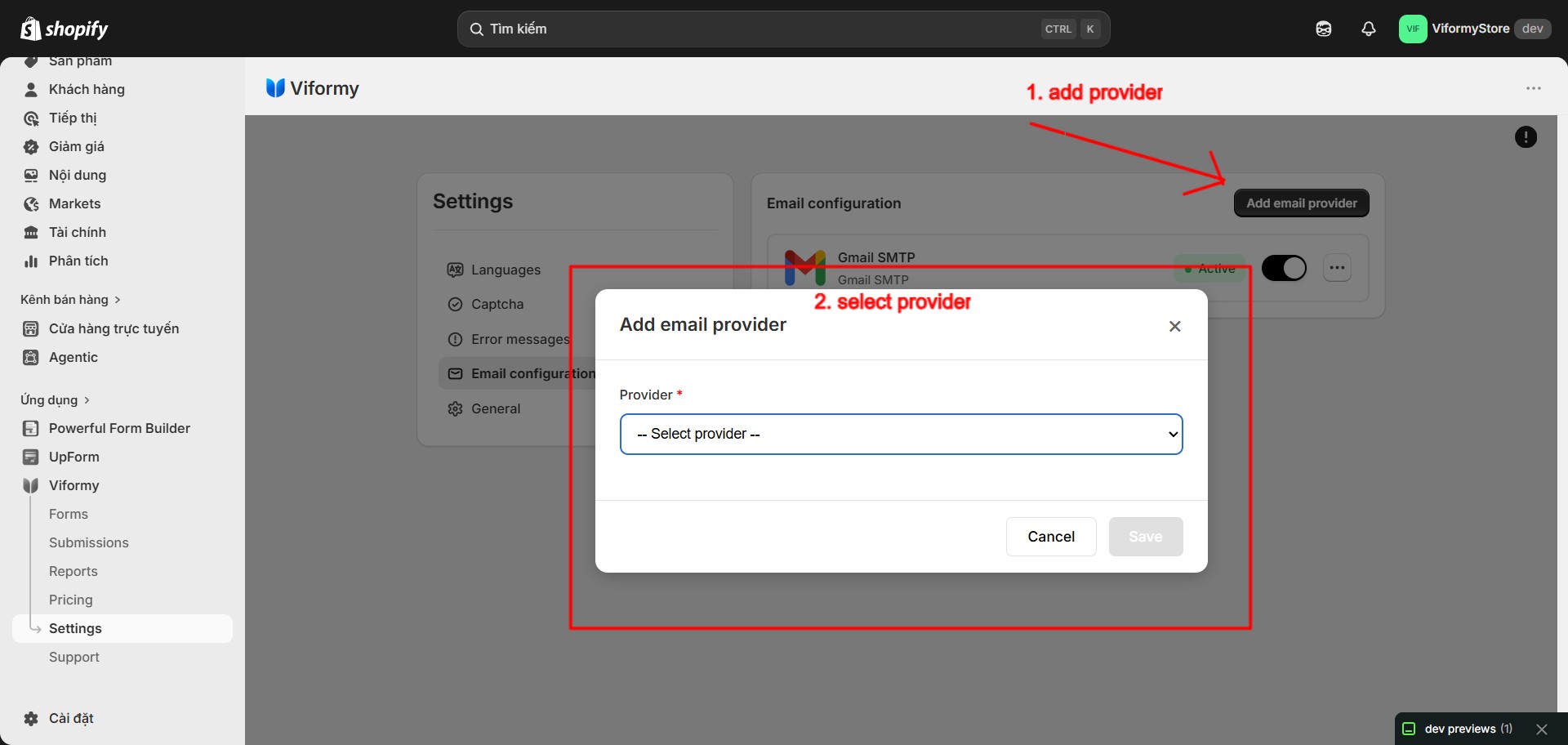Click the Phân tích bar chart icon
The width and height of the screenshot is (1568, 745).
pos(31,261)
